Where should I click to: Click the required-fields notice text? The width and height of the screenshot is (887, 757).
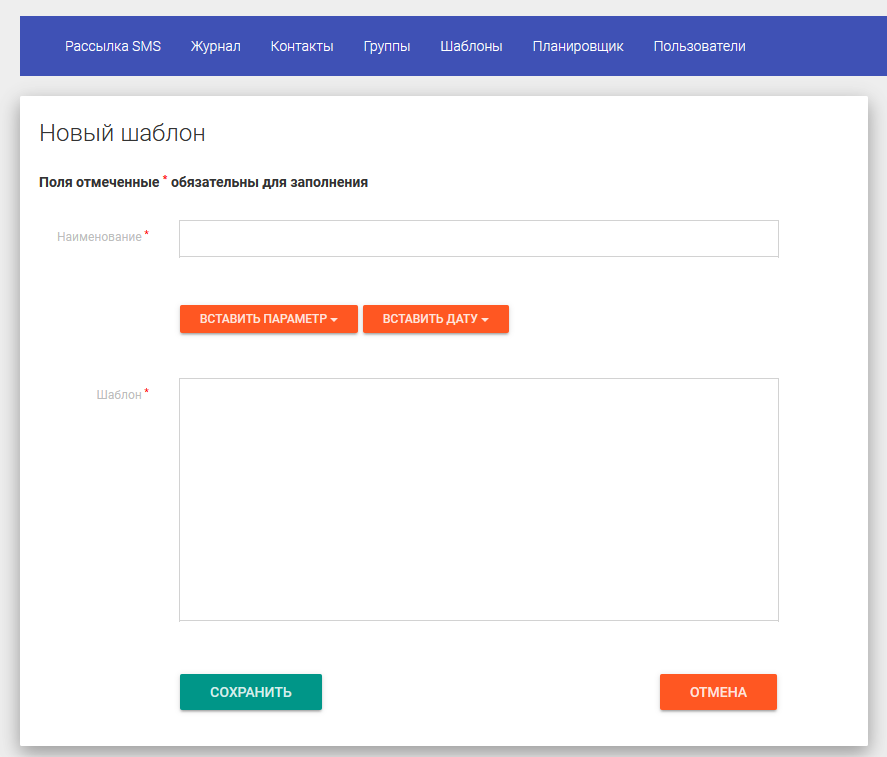[x=203, y=182]
